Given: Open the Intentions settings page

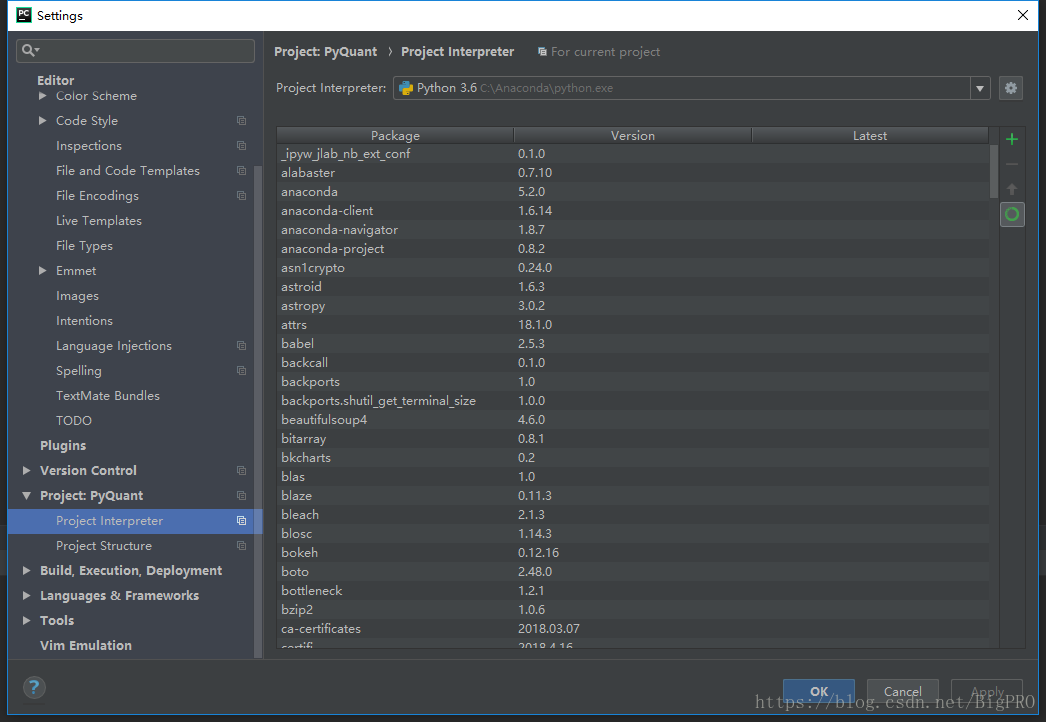Looking at the screenshot, I should pyautogui.click(x=84, y=320).
